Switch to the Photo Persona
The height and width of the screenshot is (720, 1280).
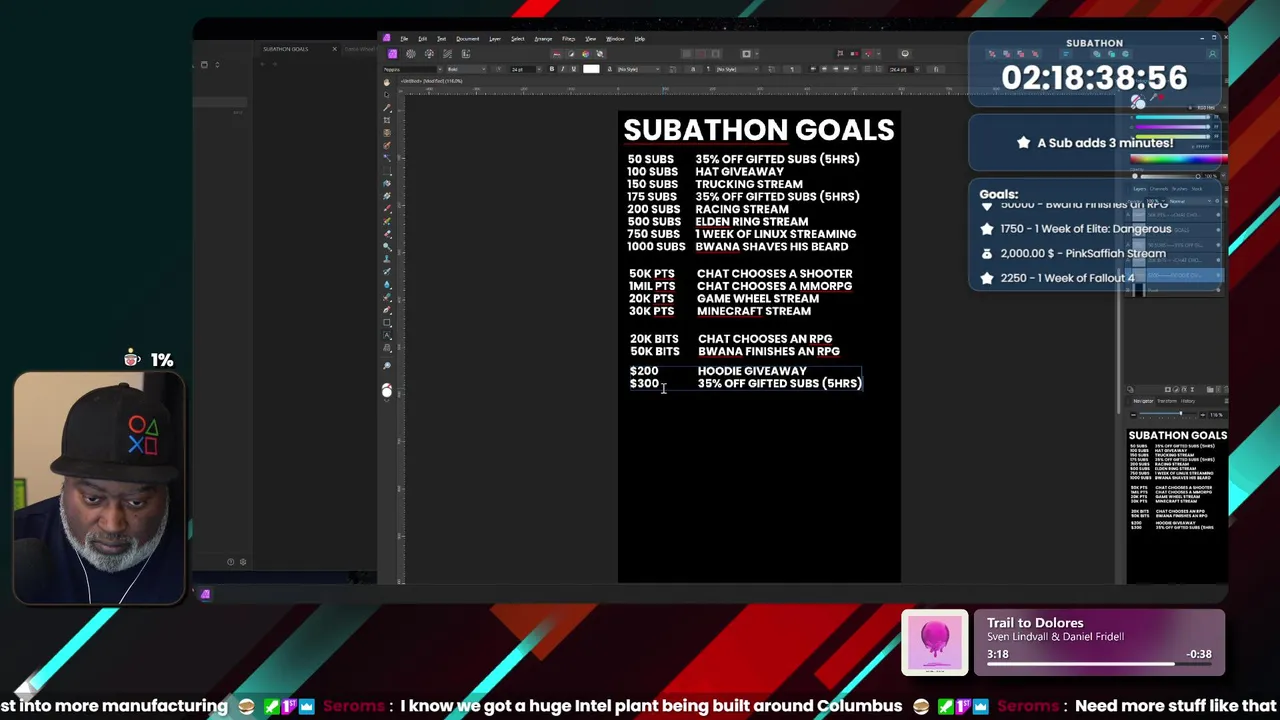click(x=393, y=53)
